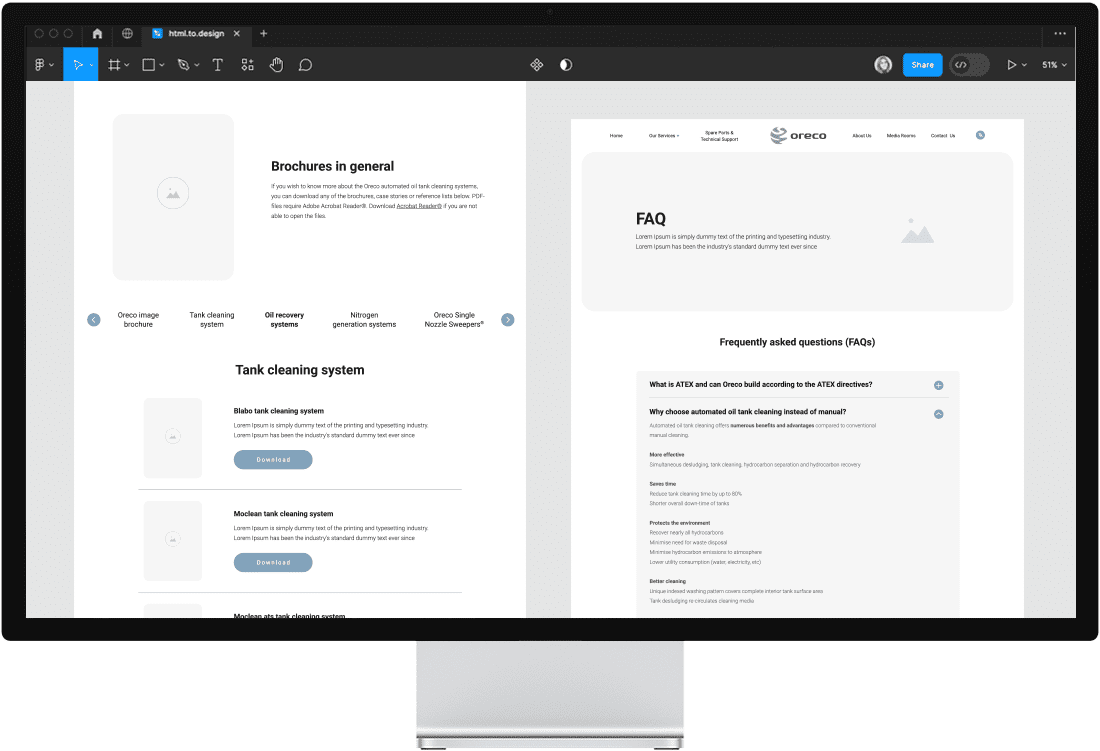Click the Brochures in general image placeholder

pyautogui.click(x=173, y=197)
